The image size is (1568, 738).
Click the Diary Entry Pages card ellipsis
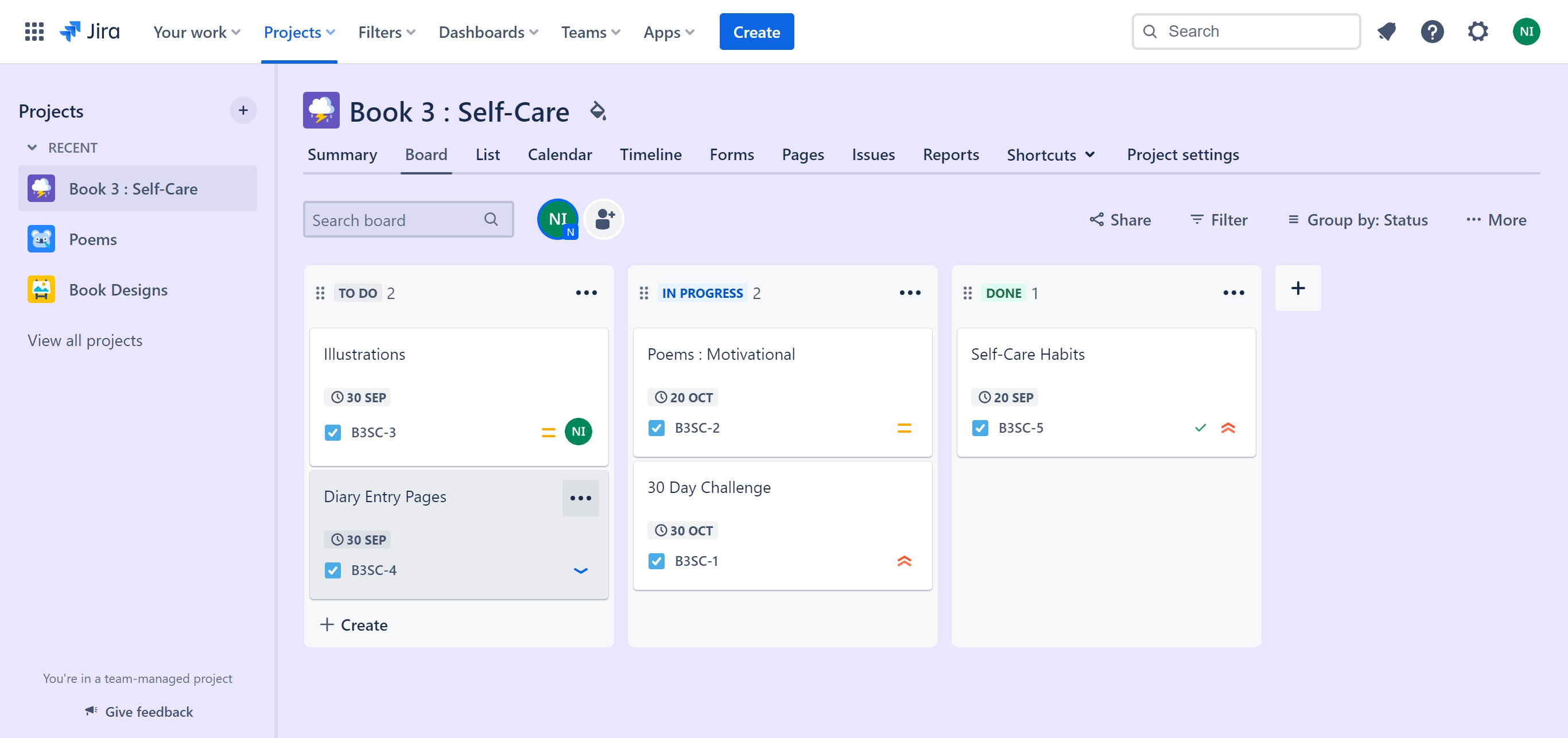(x=580, y=498)
